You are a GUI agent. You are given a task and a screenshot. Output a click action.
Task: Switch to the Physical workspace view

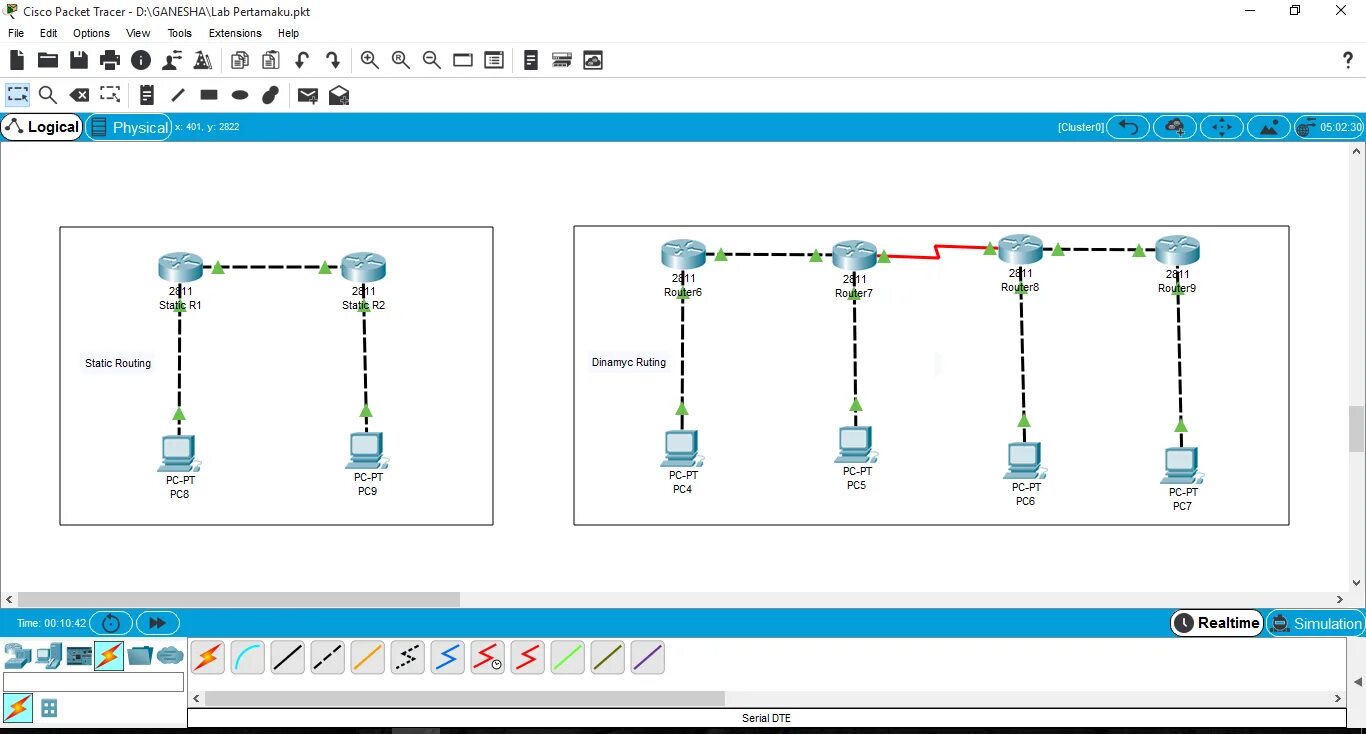(129, 127)
